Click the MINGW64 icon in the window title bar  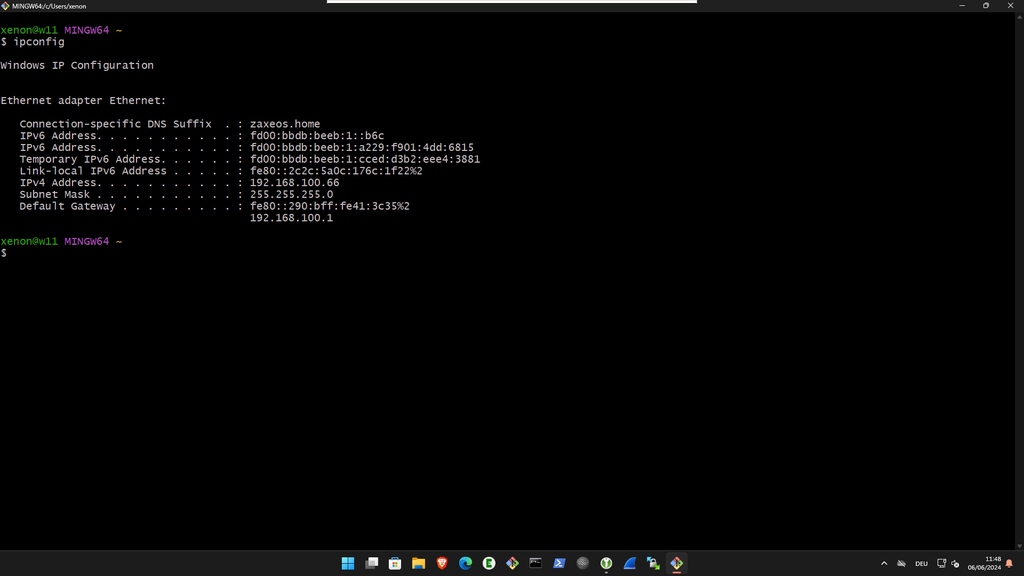tap(6, 6)
